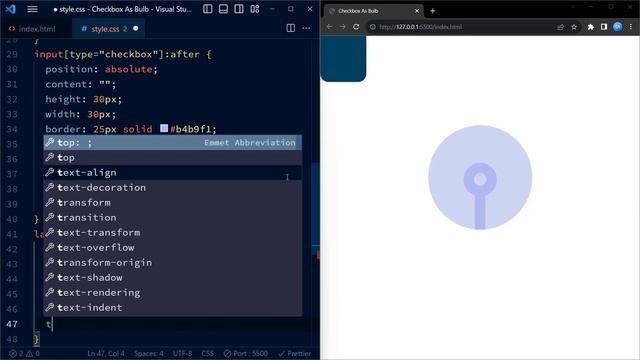Open a new browser tab
640x360 pixels.
coord(433,11)
